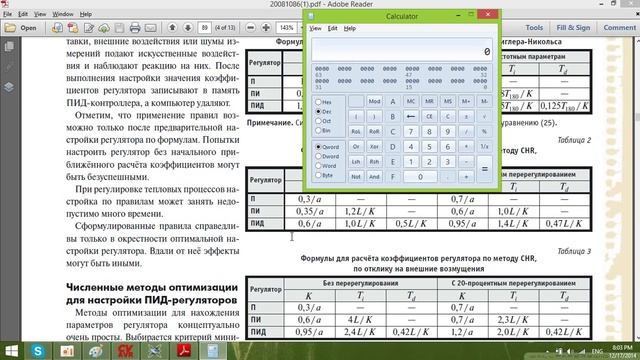Select Hex number base

pos(323,102)
